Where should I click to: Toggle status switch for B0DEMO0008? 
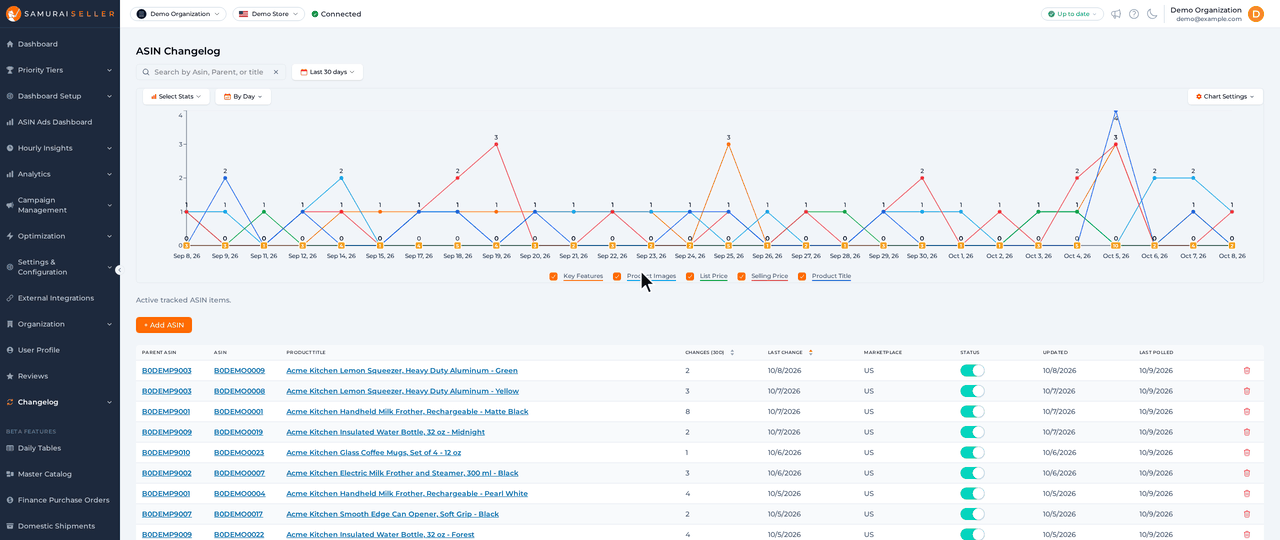[972, 391]
